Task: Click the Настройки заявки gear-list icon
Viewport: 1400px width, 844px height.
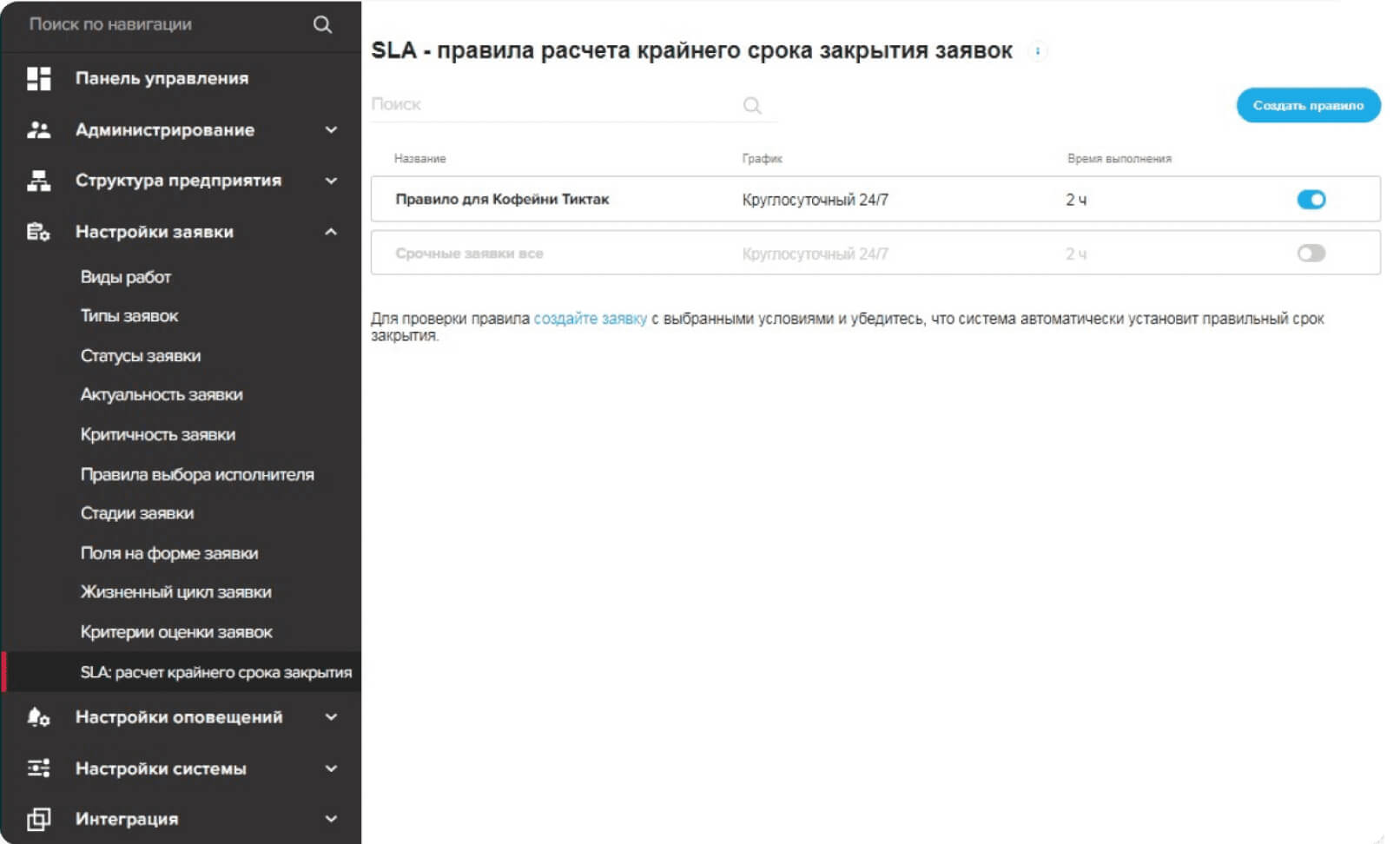Action: click(x=38, y=232)
